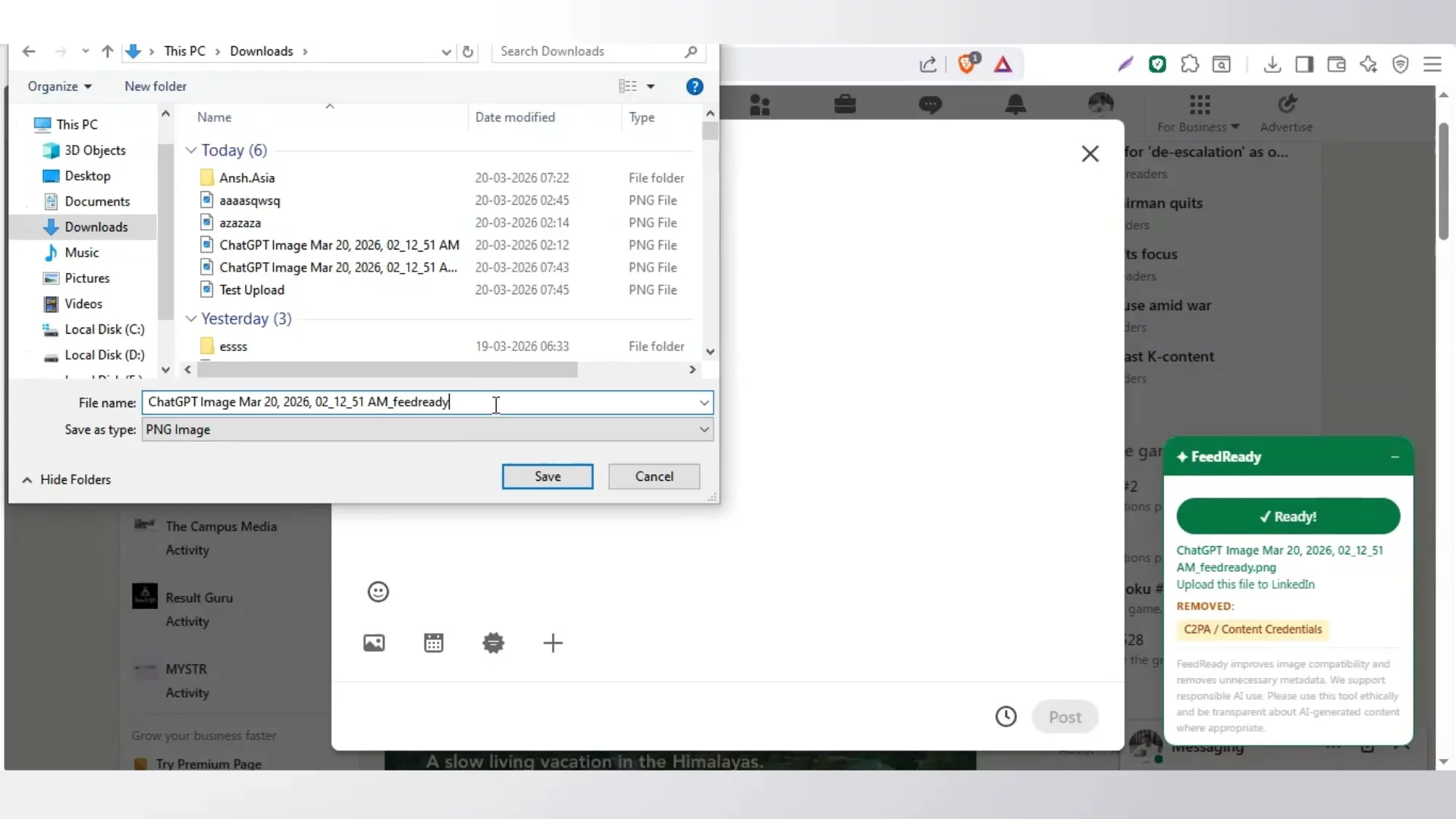Open Save dialog help
Image resolution: width=1456 pixels, height=819 pixels.
[x=694, y=86]
